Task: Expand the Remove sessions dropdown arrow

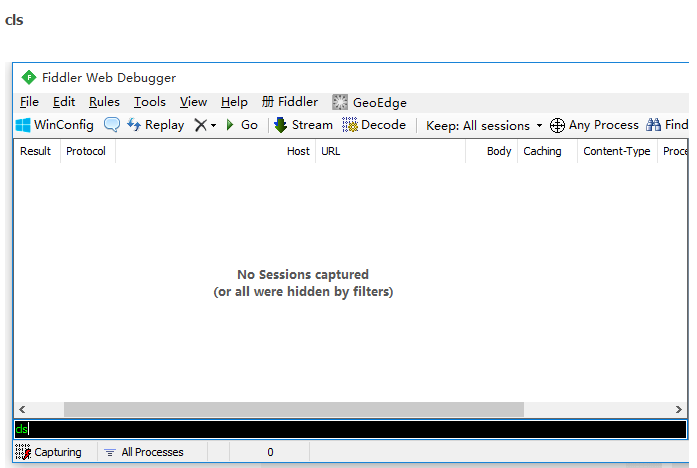Action: point(213,126)
